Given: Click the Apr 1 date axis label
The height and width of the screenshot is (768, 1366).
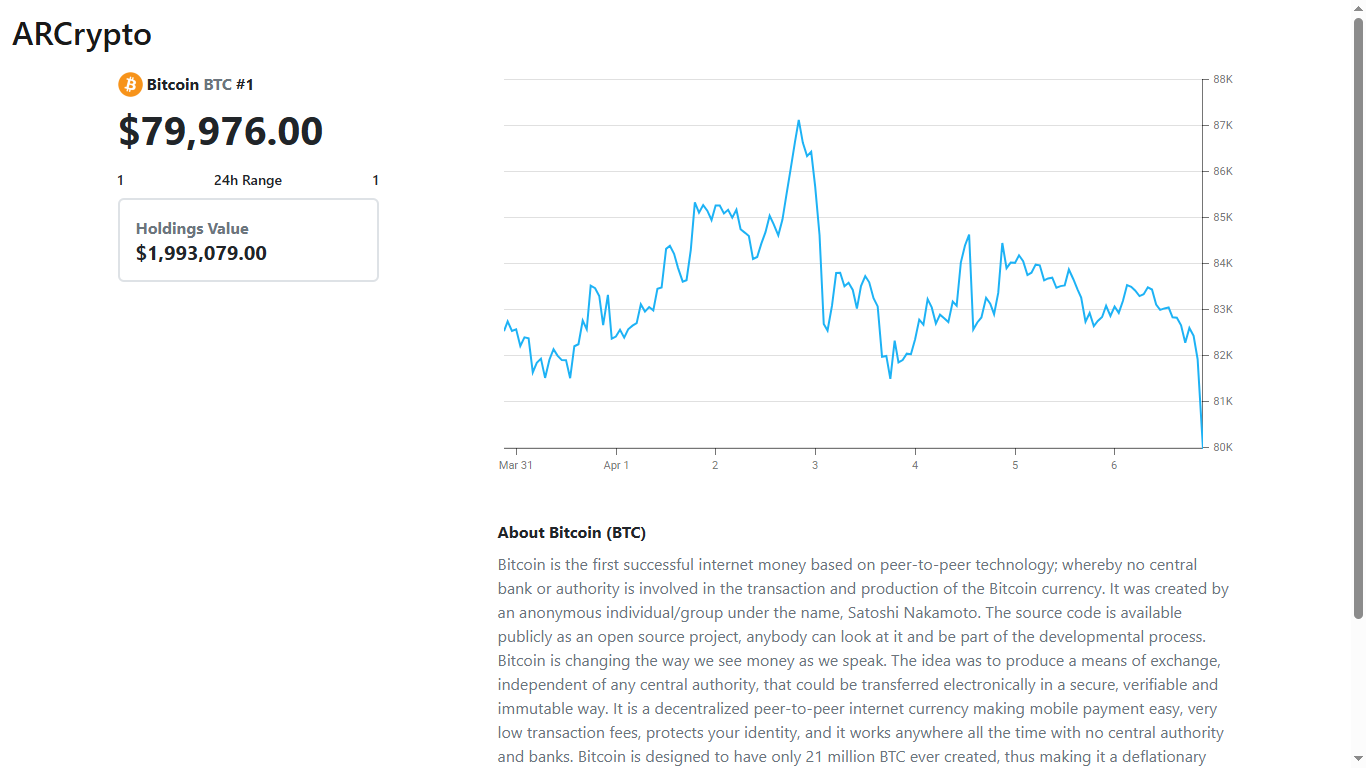Looking at the screenshot, I should click(616, 465).
